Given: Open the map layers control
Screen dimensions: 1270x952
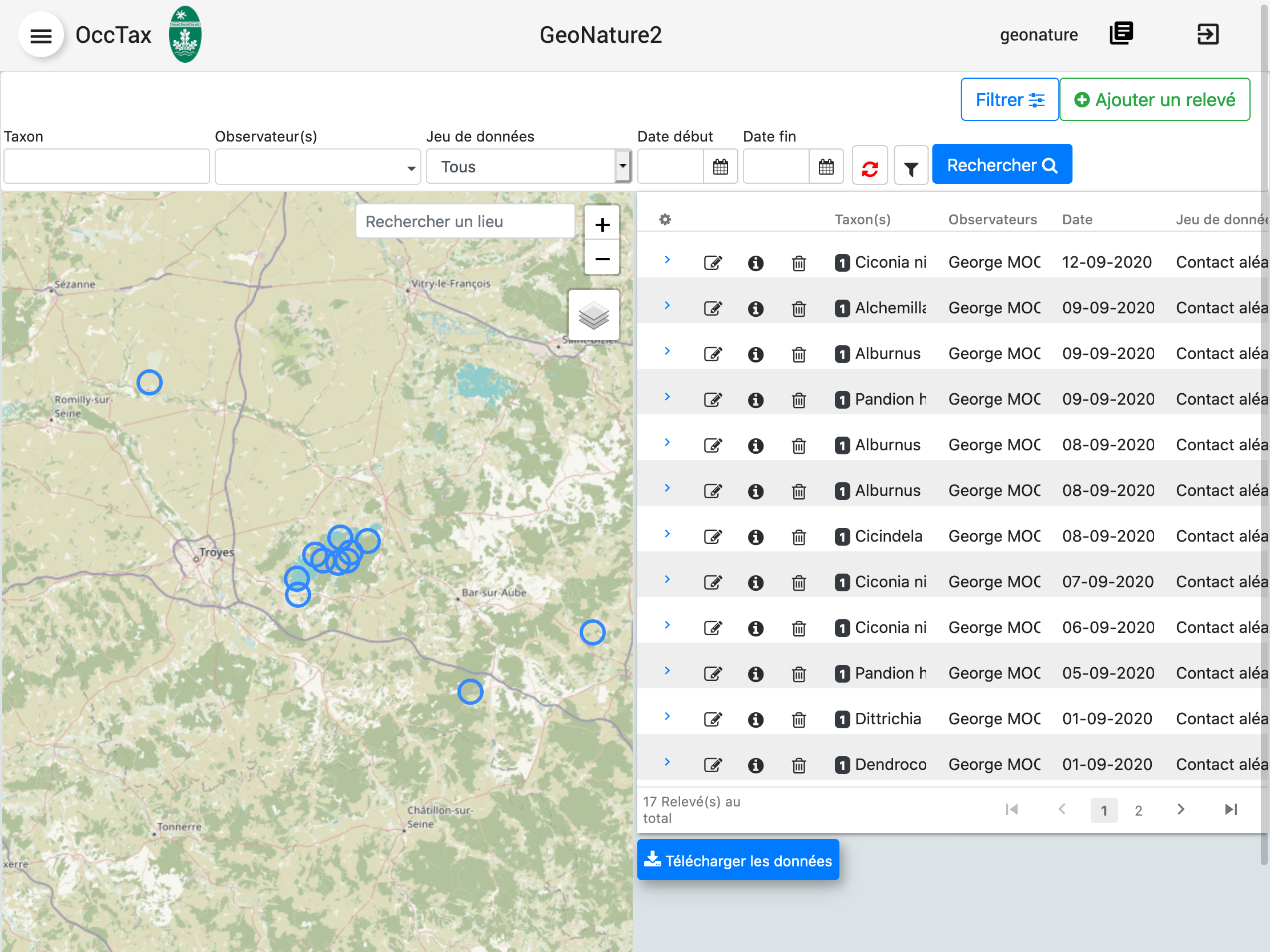Looking at the screenshot, I should click(x=593, y=315).
